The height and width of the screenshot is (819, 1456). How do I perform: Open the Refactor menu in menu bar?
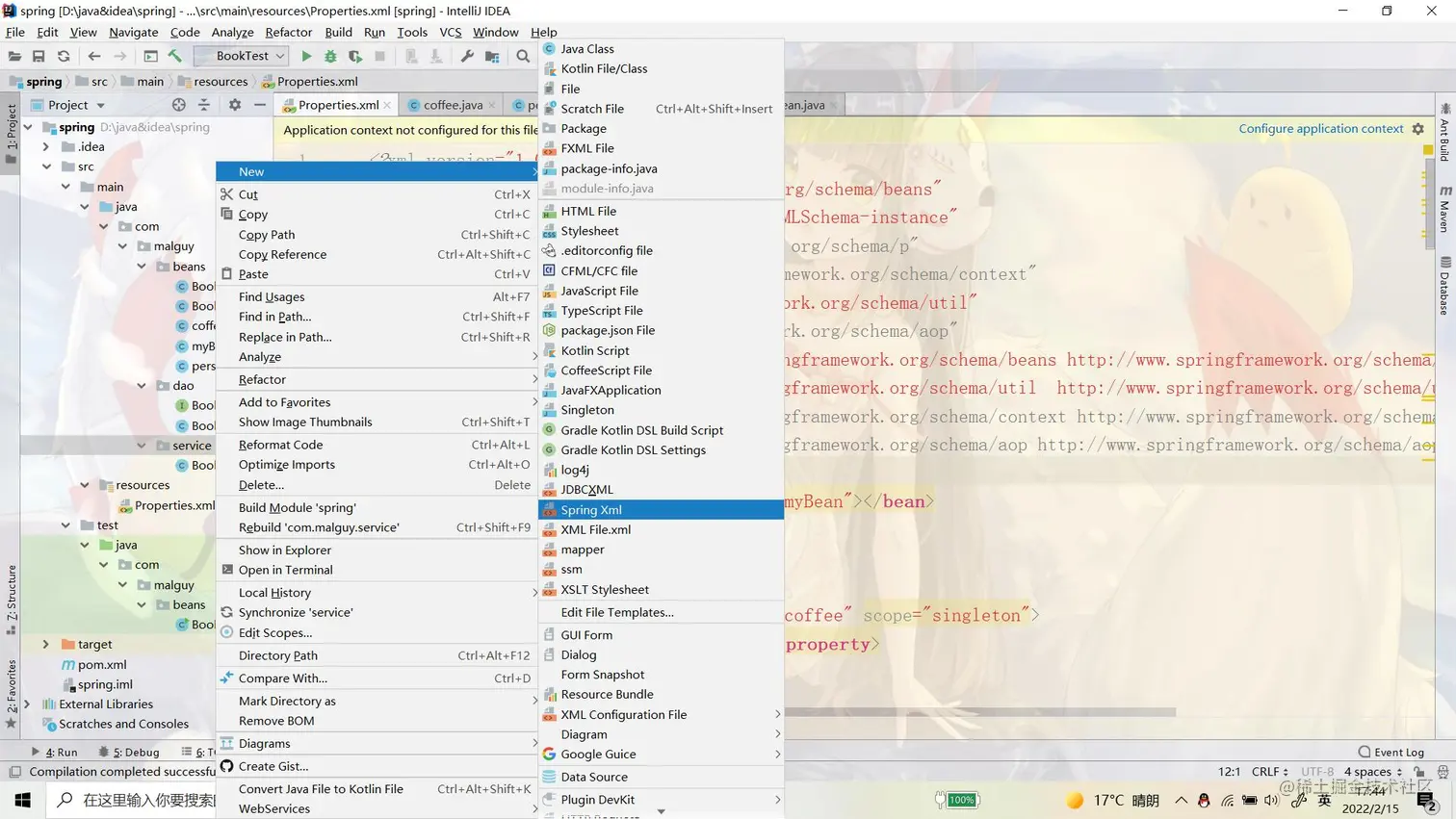point(288,32)
